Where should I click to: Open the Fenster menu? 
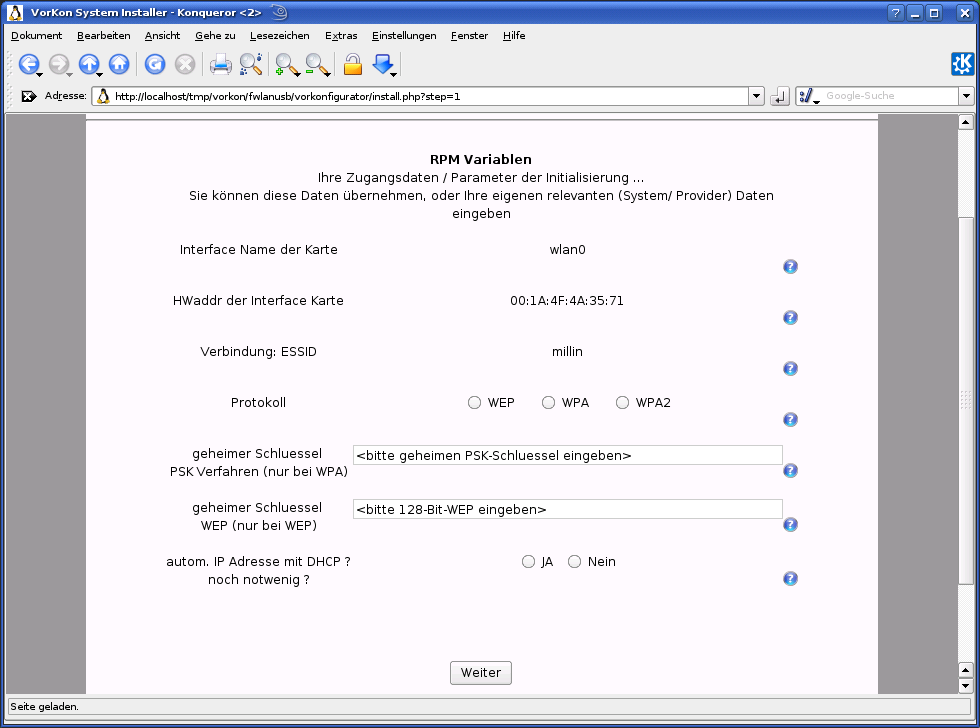469,36
